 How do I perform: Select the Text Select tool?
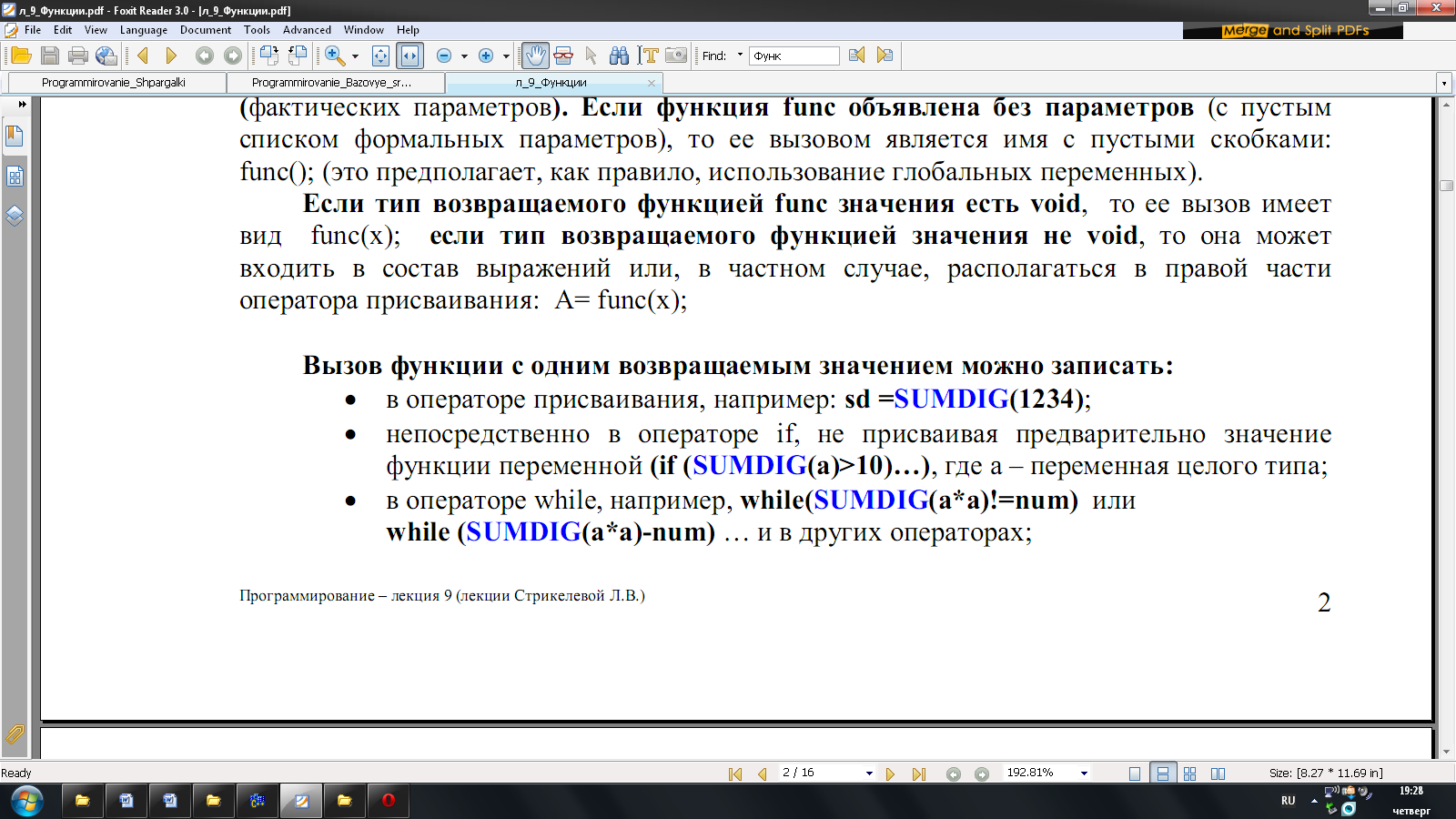point(648,56)
